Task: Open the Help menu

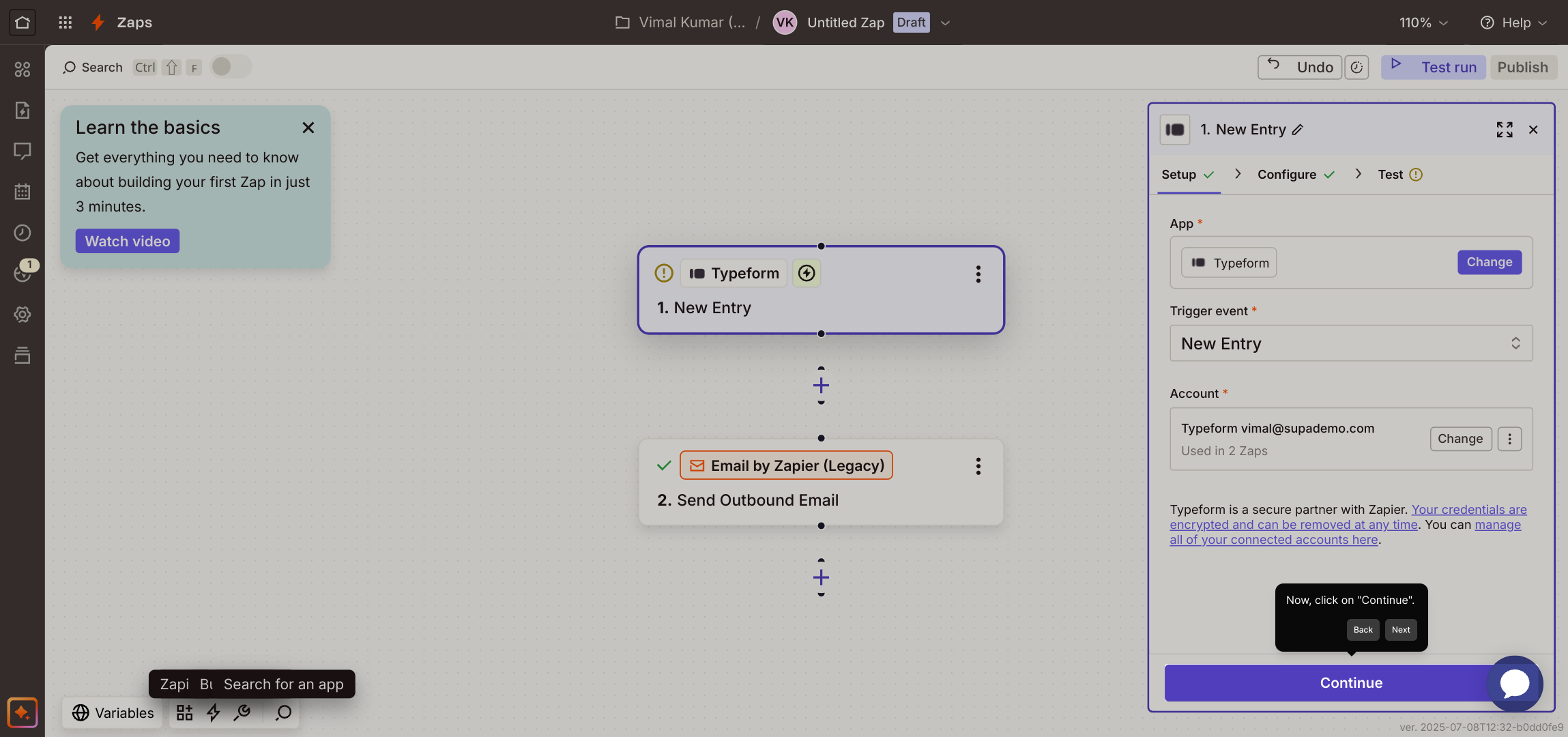Action: click(1513, 23)
